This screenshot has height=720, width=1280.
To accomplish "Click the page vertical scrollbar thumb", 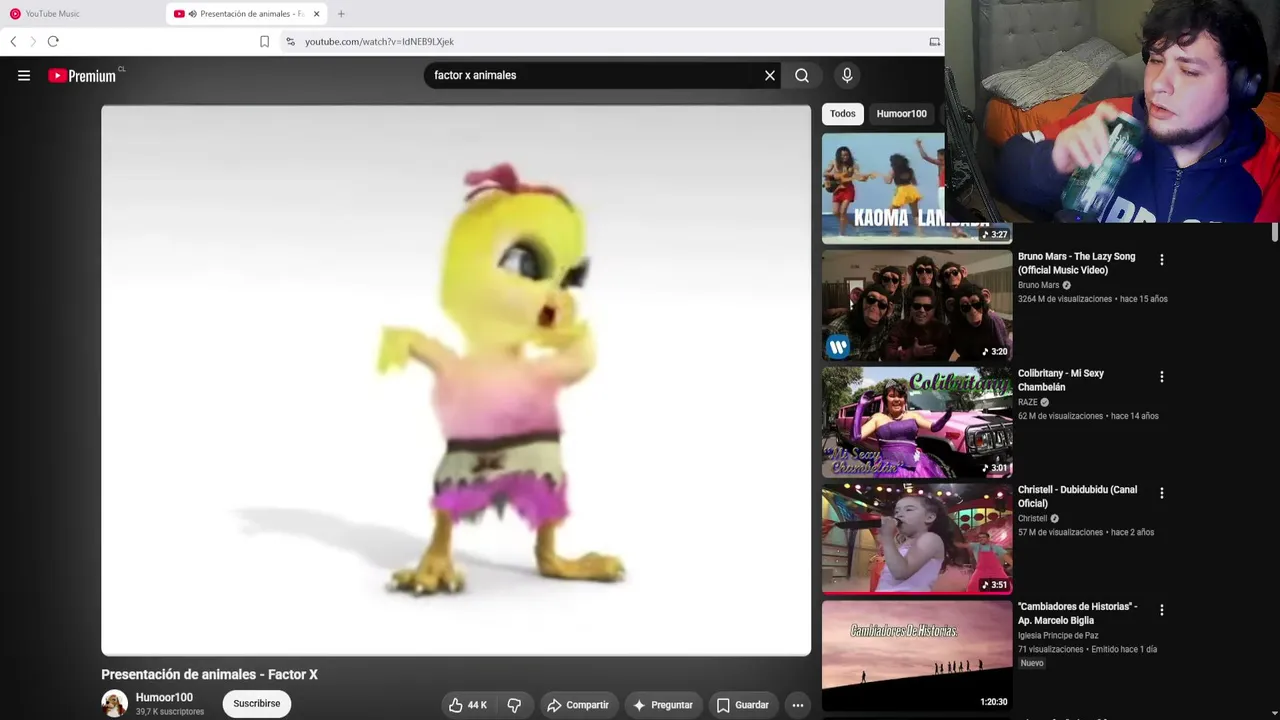I will pos(1275,232).
